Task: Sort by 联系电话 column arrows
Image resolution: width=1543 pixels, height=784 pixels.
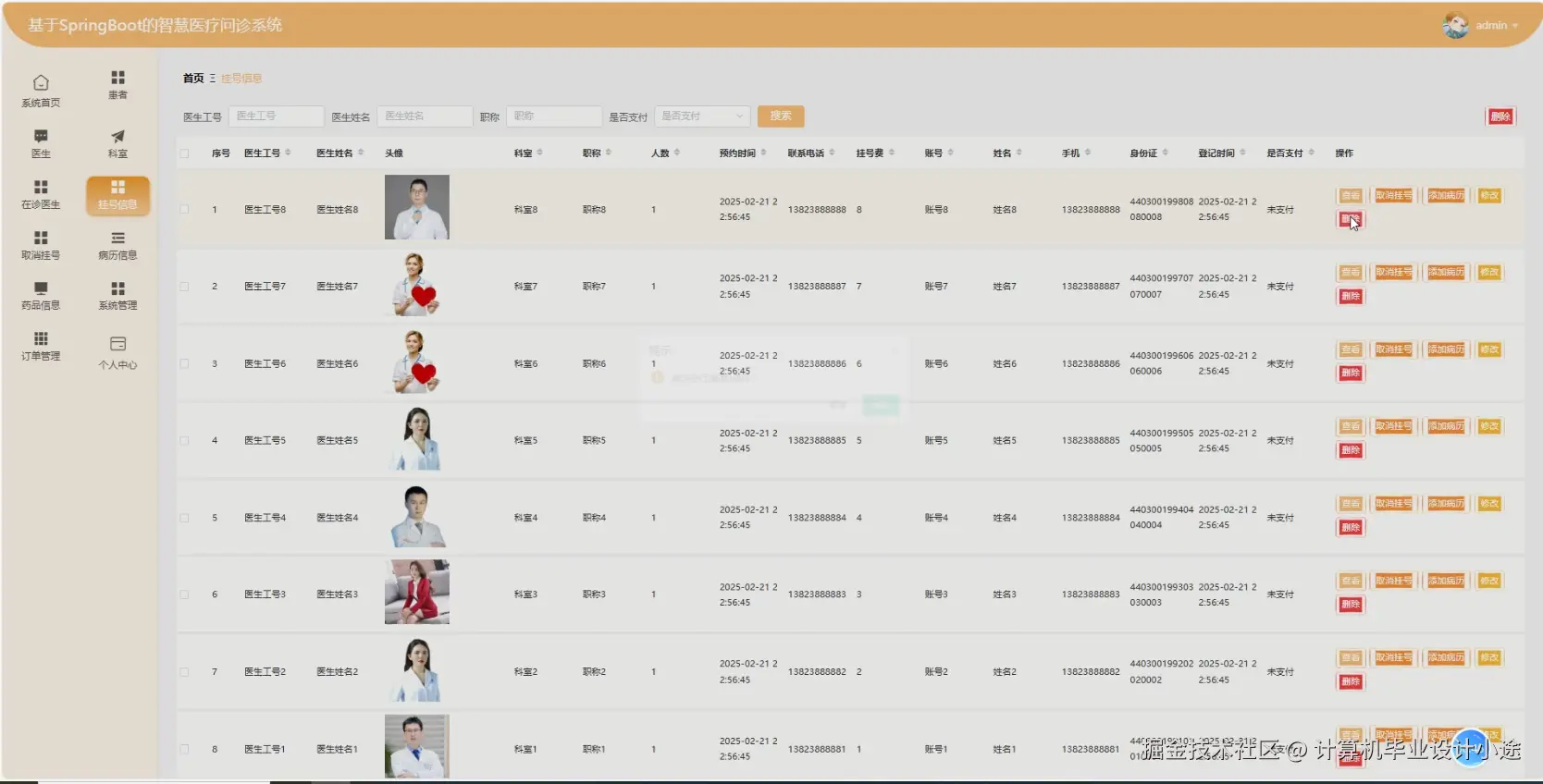Action: 832,153
